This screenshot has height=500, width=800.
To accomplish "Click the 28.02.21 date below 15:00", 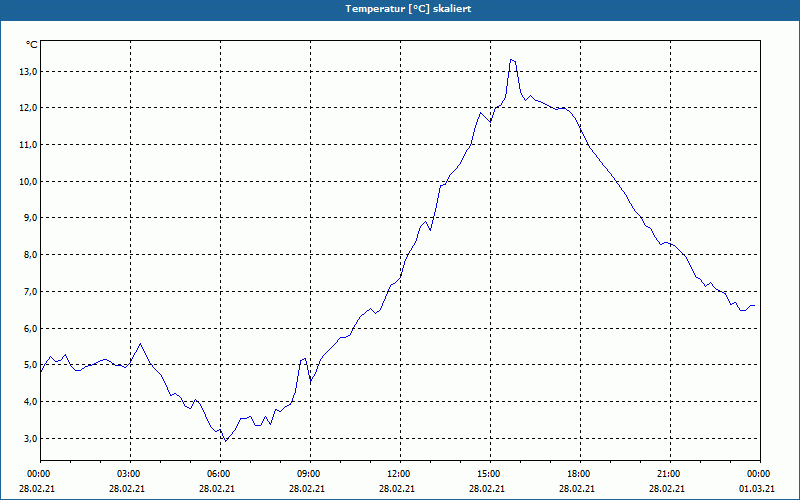I will click(487, 488).
